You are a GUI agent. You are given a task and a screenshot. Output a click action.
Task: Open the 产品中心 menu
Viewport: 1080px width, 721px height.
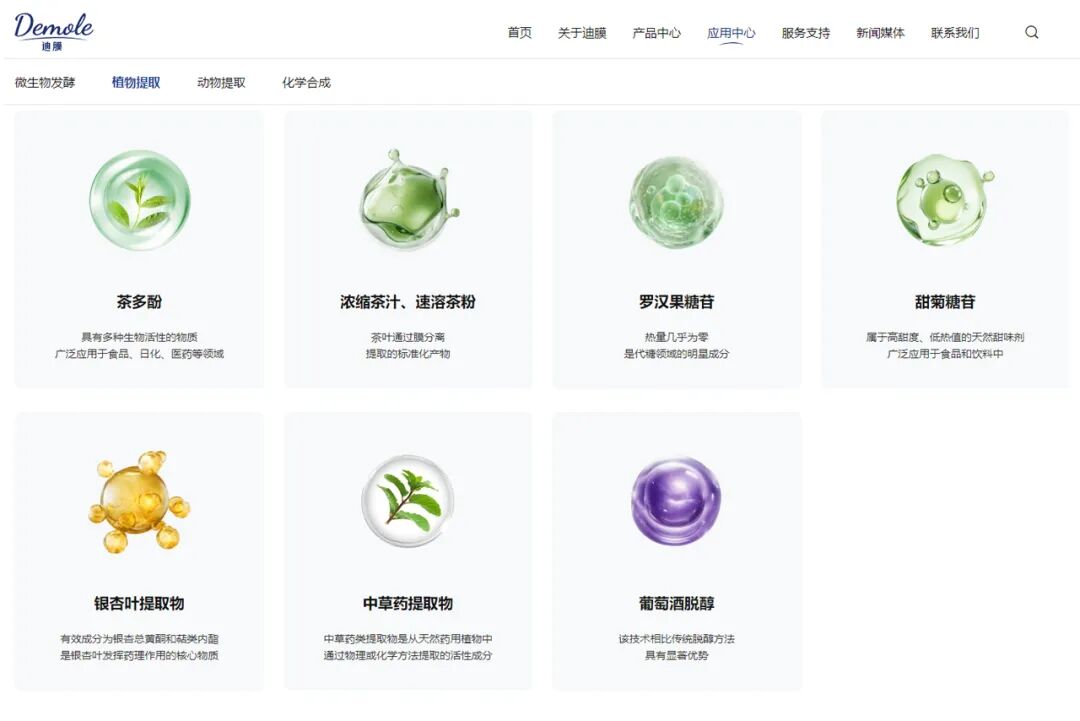click(656, 33)
